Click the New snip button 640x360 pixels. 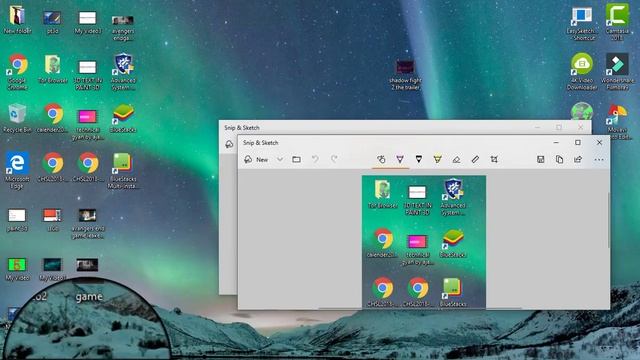(256, 160)
